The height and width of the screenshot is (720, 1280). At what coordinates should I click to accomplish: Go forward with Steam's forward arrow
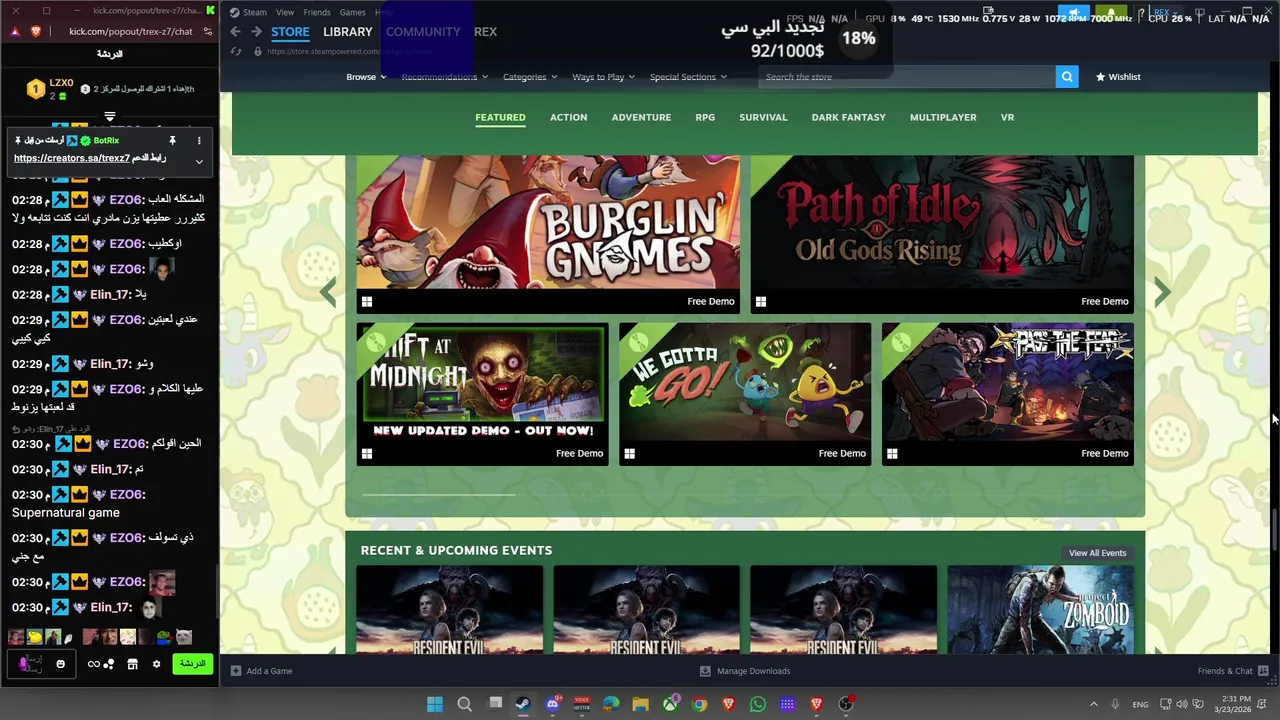(x=256, y=32)
